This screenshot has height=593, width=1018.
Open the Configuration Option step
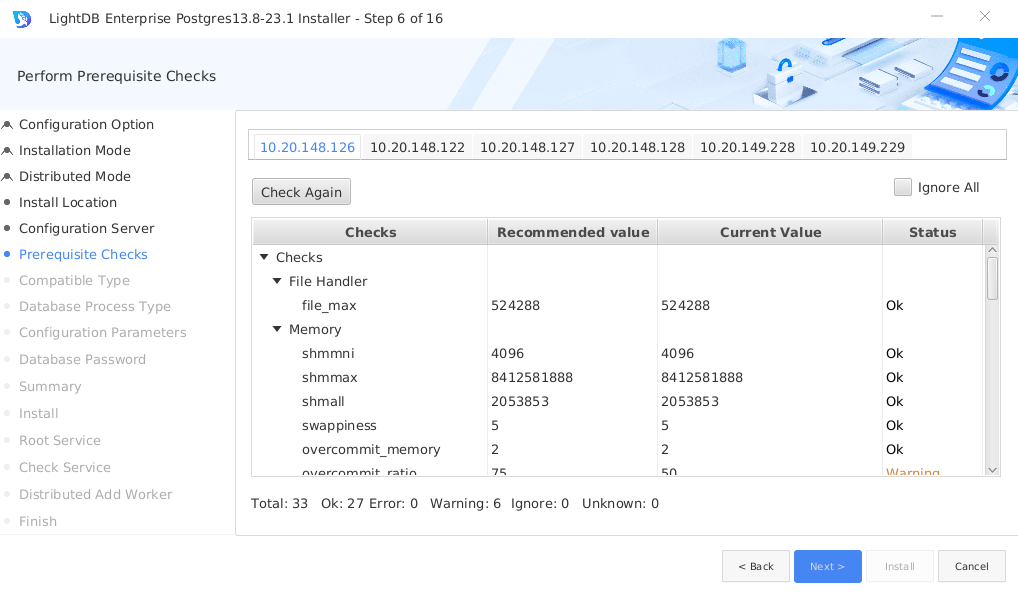[86, 124]
